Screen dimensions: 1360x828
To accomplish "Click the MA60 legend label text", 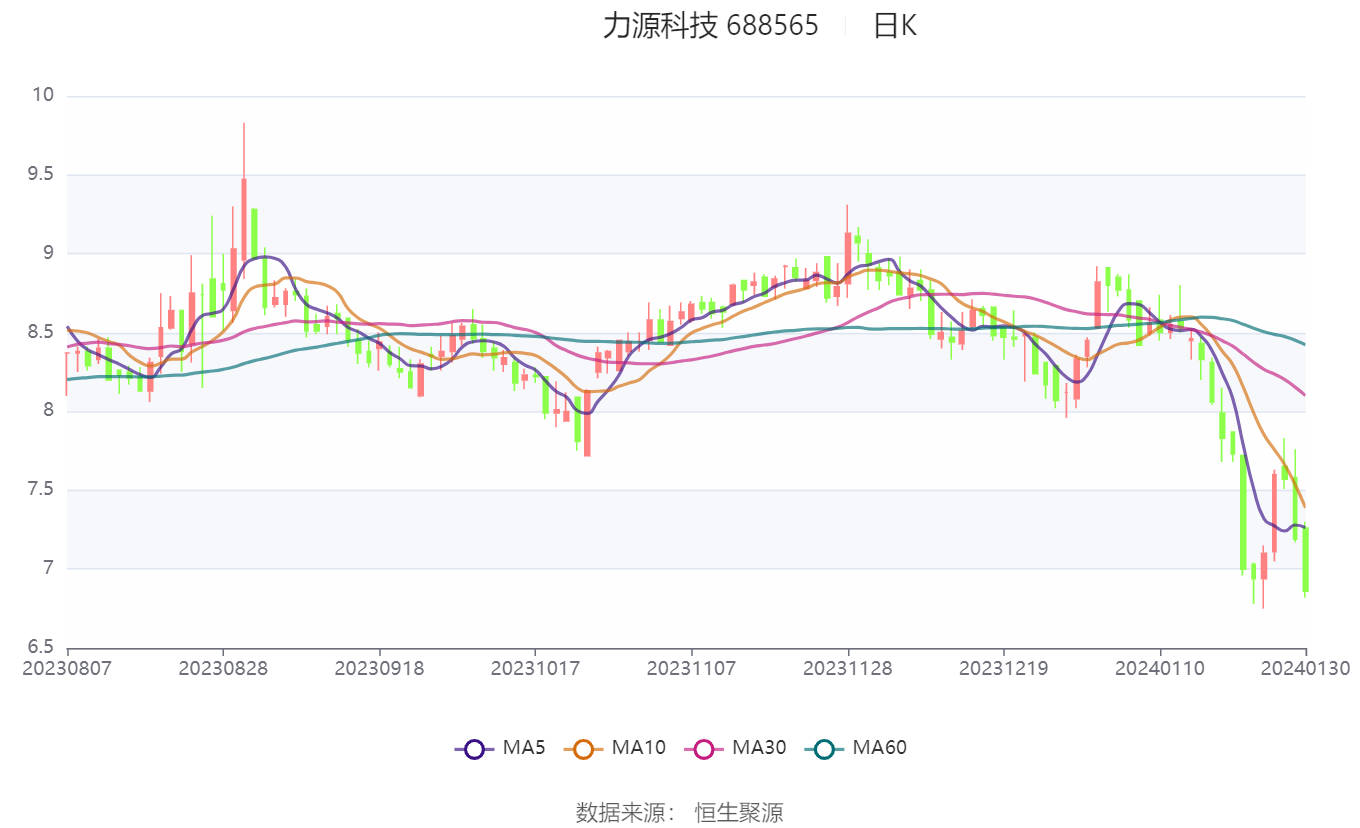I will coord(880,747).
